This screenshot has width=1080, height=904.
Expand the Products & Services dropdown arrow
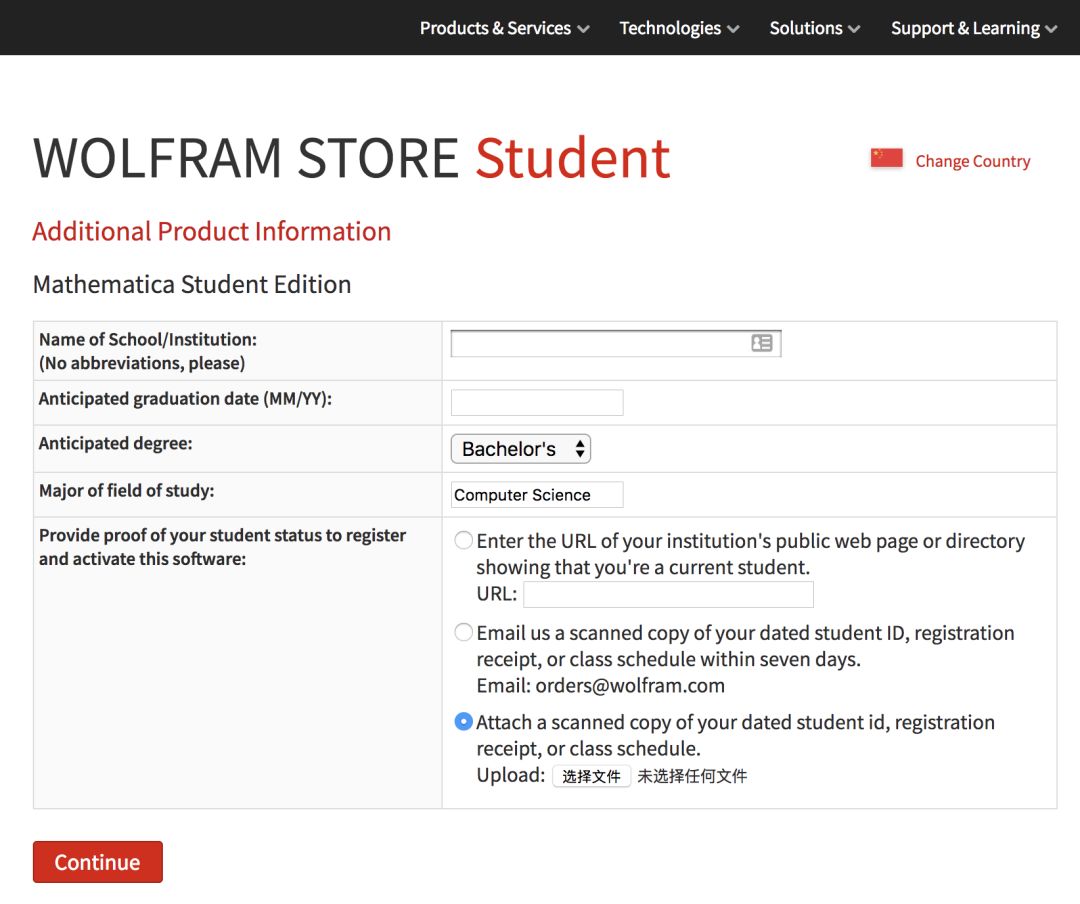click(x=583, y=29)
